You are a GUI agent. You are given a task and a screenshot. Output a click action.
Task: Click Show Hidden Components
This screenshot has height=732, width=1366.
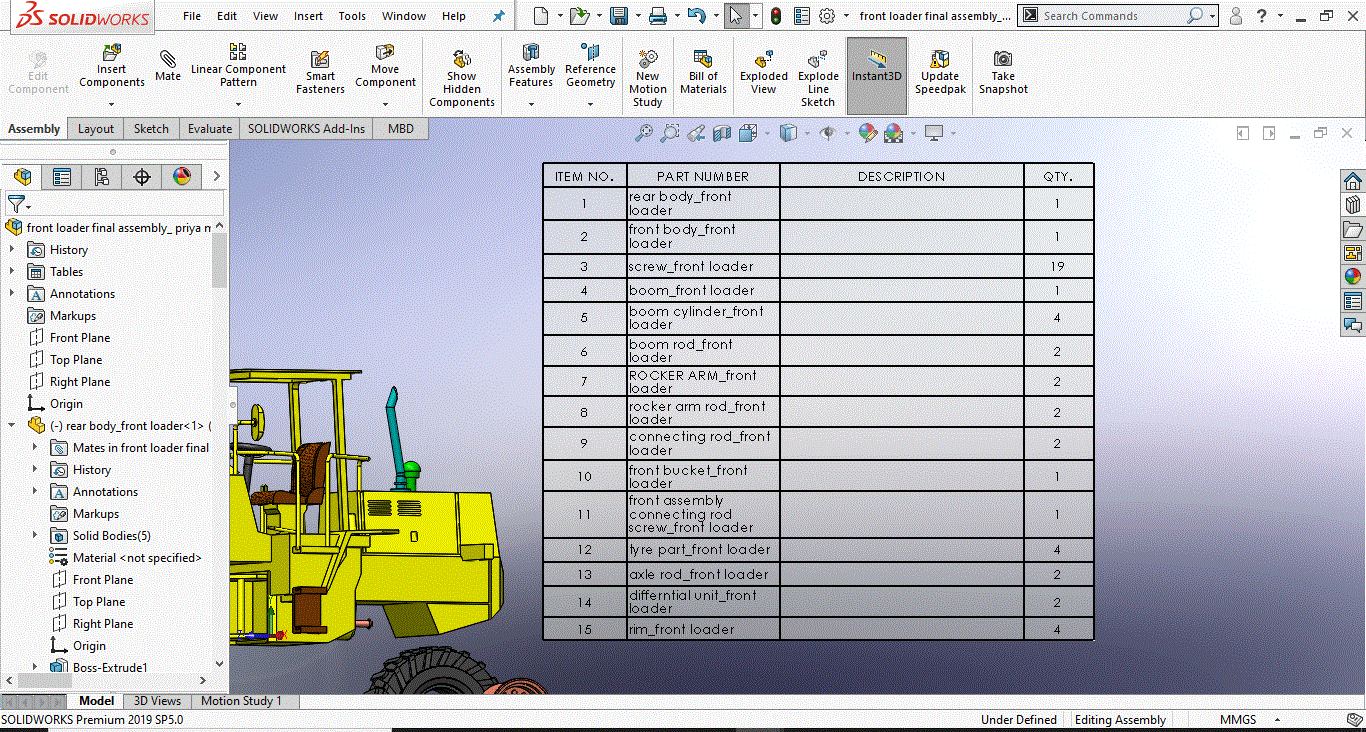pyautogui.click(x=462, y=78)
